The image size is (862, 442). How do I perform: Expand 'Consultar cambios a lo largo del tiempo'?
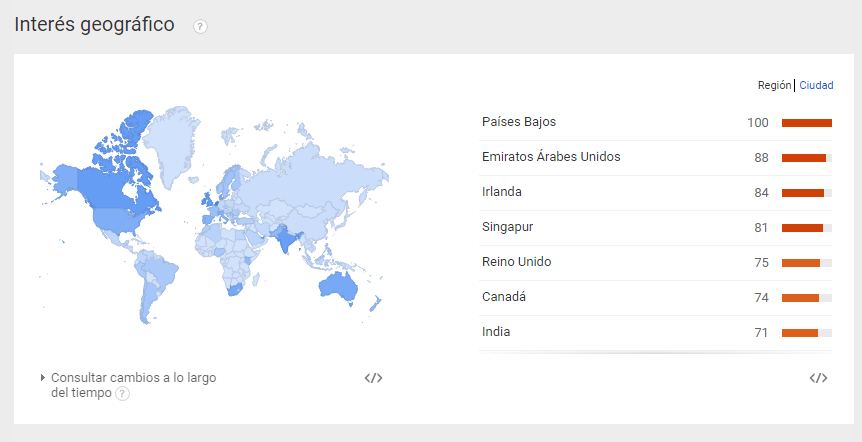click(x=133, y=378)
